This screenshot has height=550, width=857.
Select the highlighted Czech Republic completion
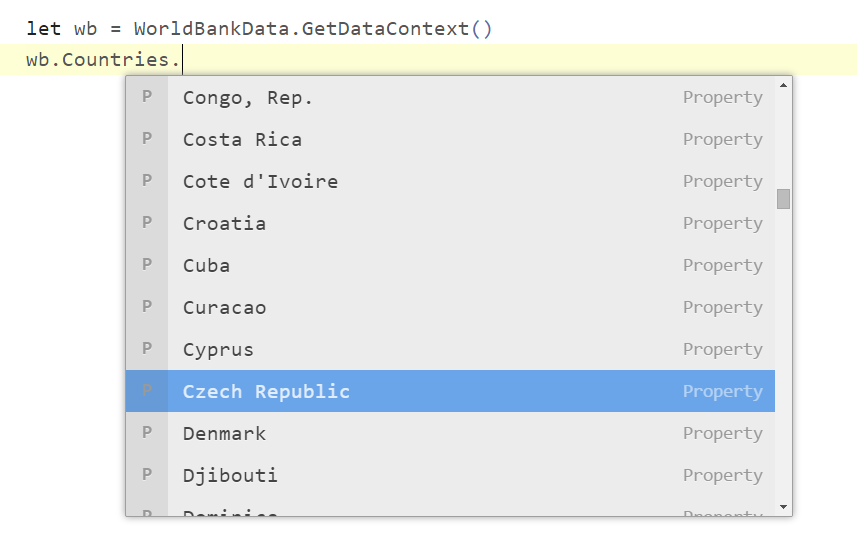click(450, 391)
